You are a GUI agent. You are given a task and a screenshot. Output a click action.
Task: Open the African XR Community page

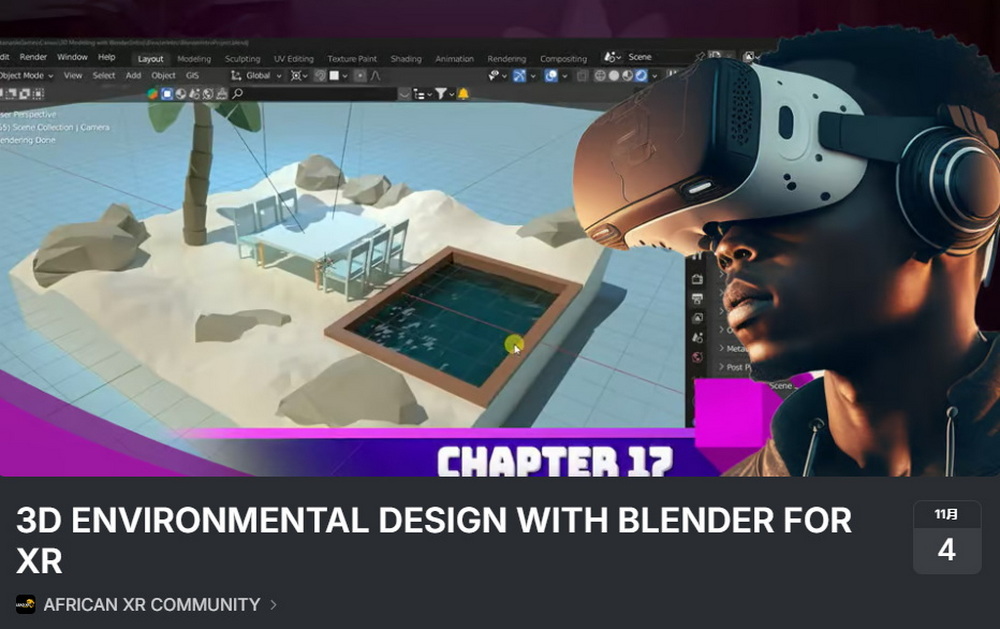click(x=152, y=604)
